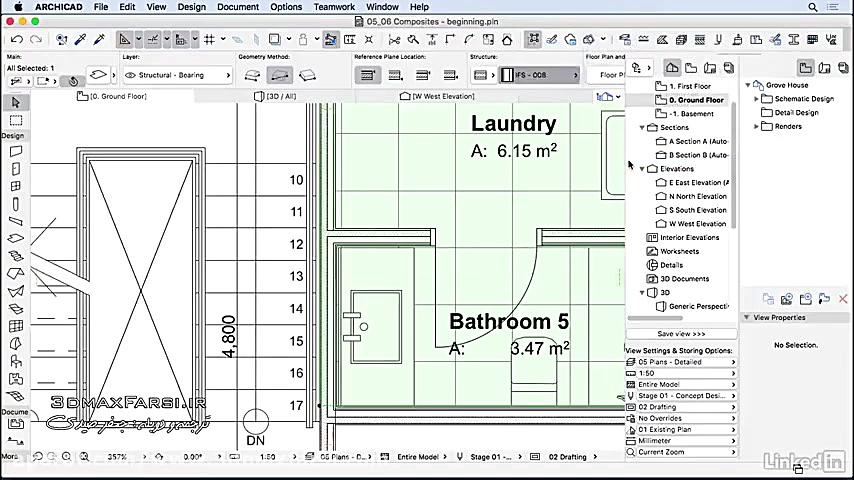Image resolution: width=854 pixels, height=480 pixels.
Task: Select the top reference plane location
Action: pos(368,75)
